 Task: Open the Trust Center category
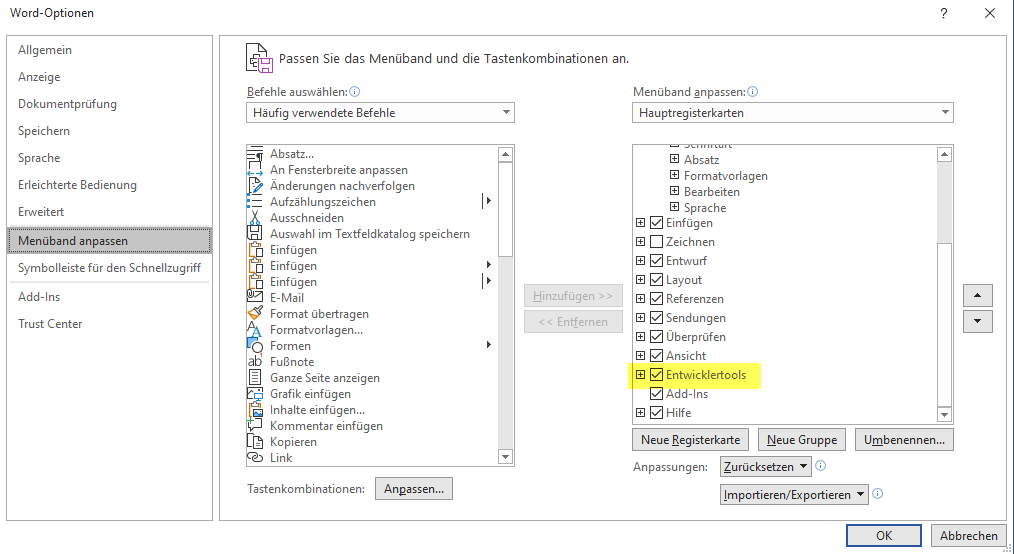[109, 324]
